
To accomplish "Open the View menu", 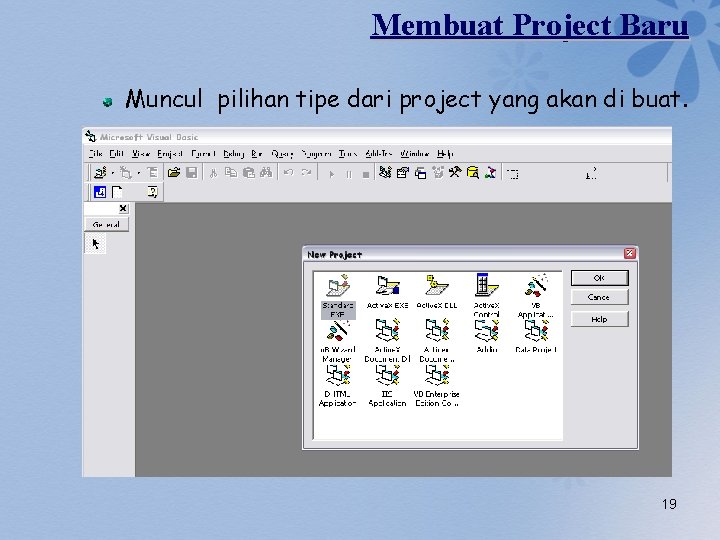I will [x=141, y=153].
